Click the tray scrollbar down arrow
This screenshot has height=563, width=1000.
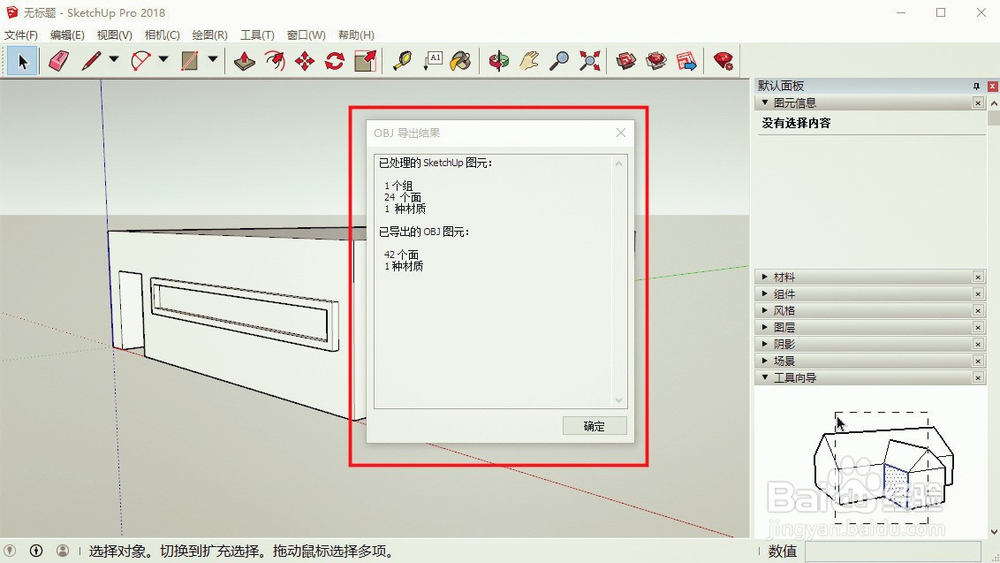[x=994, y=531]
